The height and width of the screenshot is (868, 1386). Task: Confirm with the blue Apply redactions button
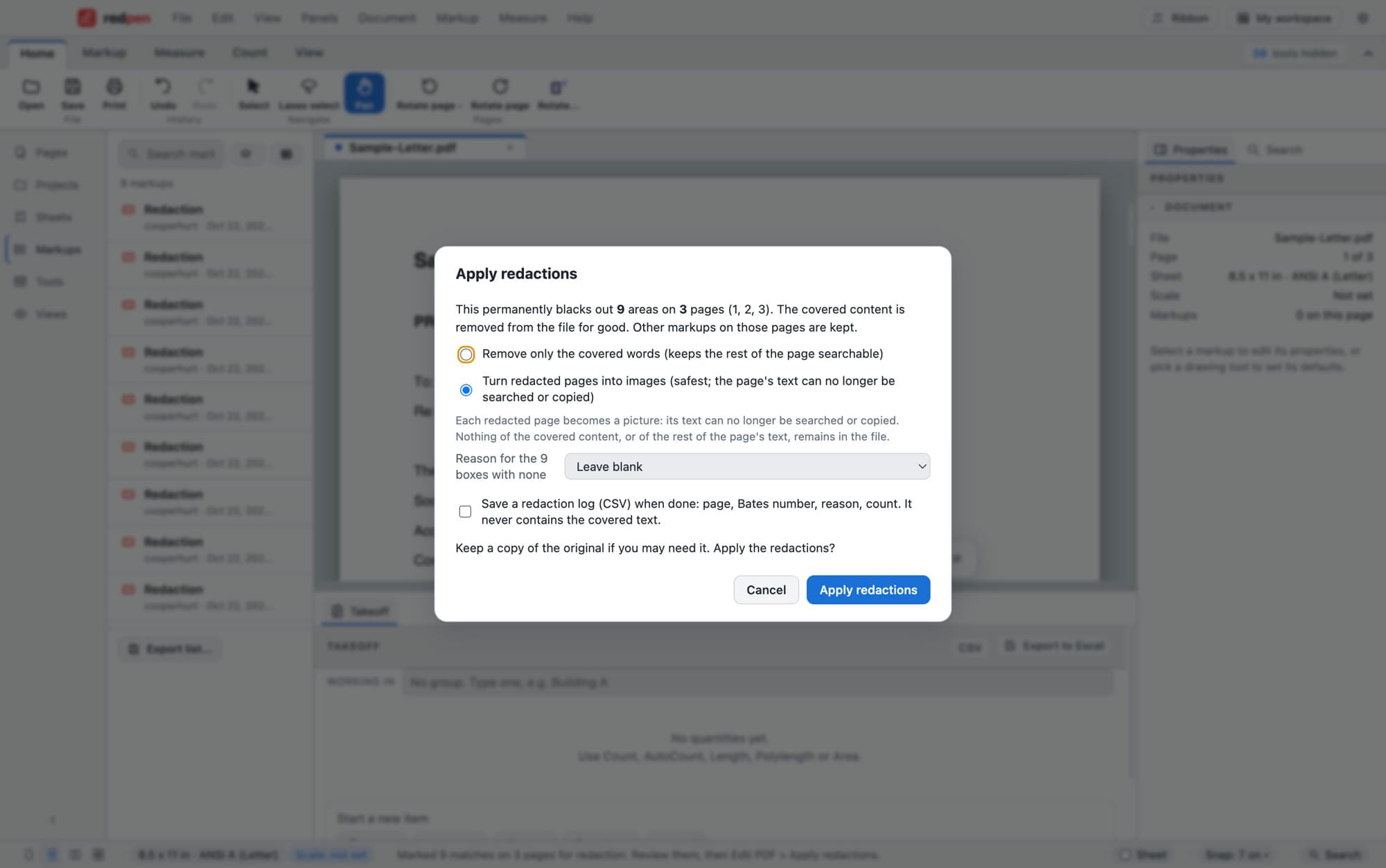pyautogui.click(x=868, y=590)
